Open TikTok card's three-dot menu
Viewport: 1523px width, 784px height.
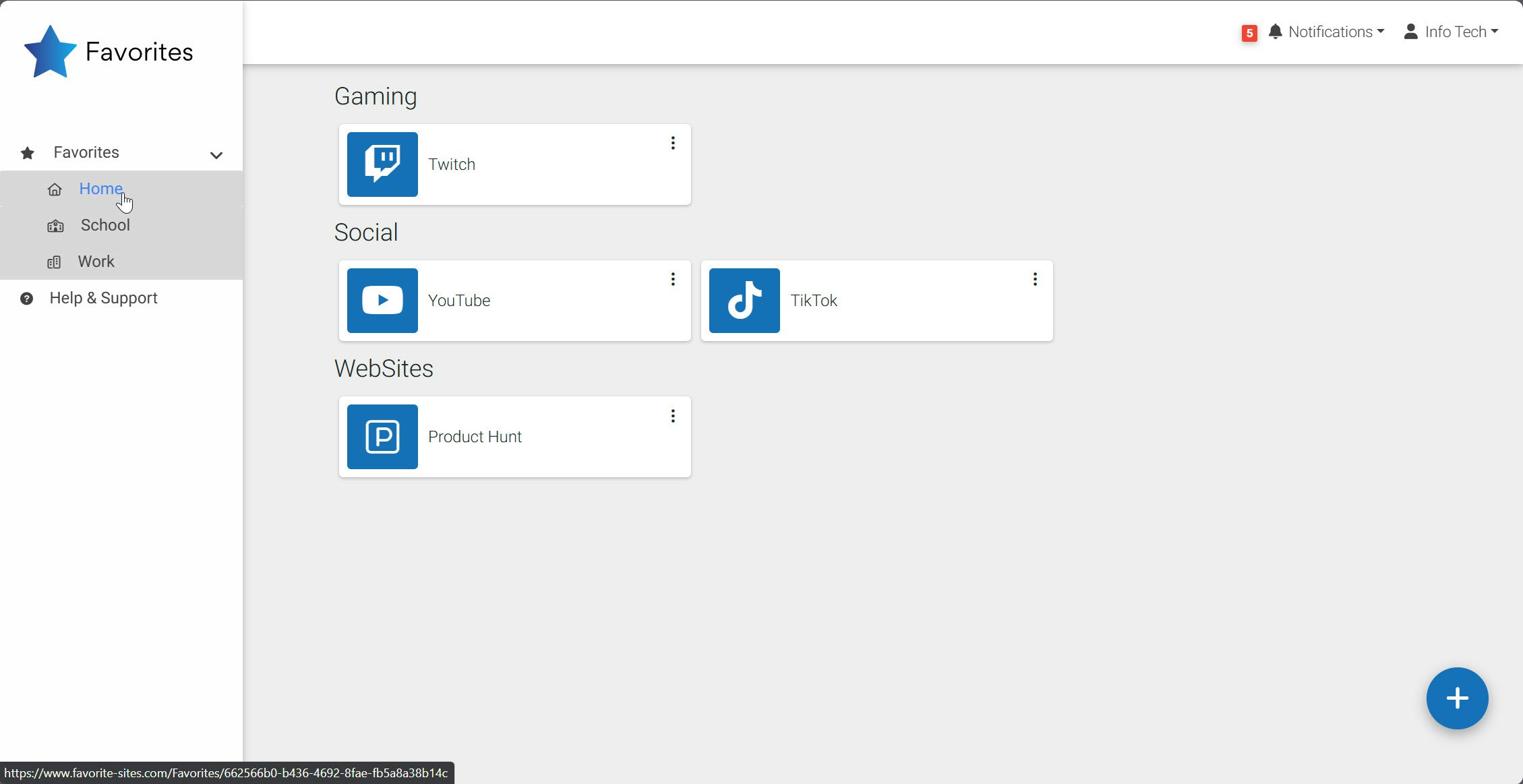[1035, 279]
